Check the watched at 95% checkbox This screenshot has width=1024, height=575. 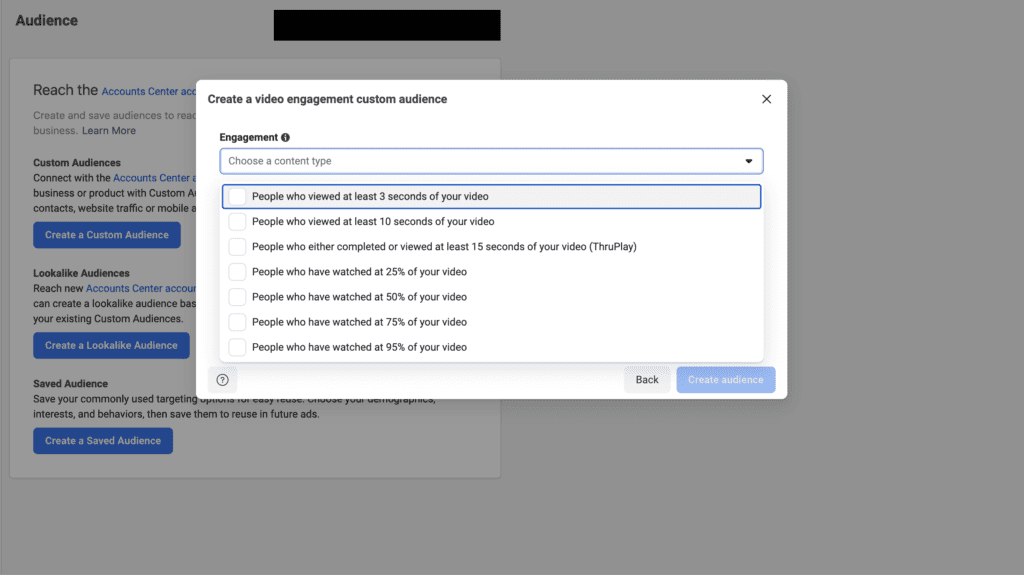click(237, 348)
